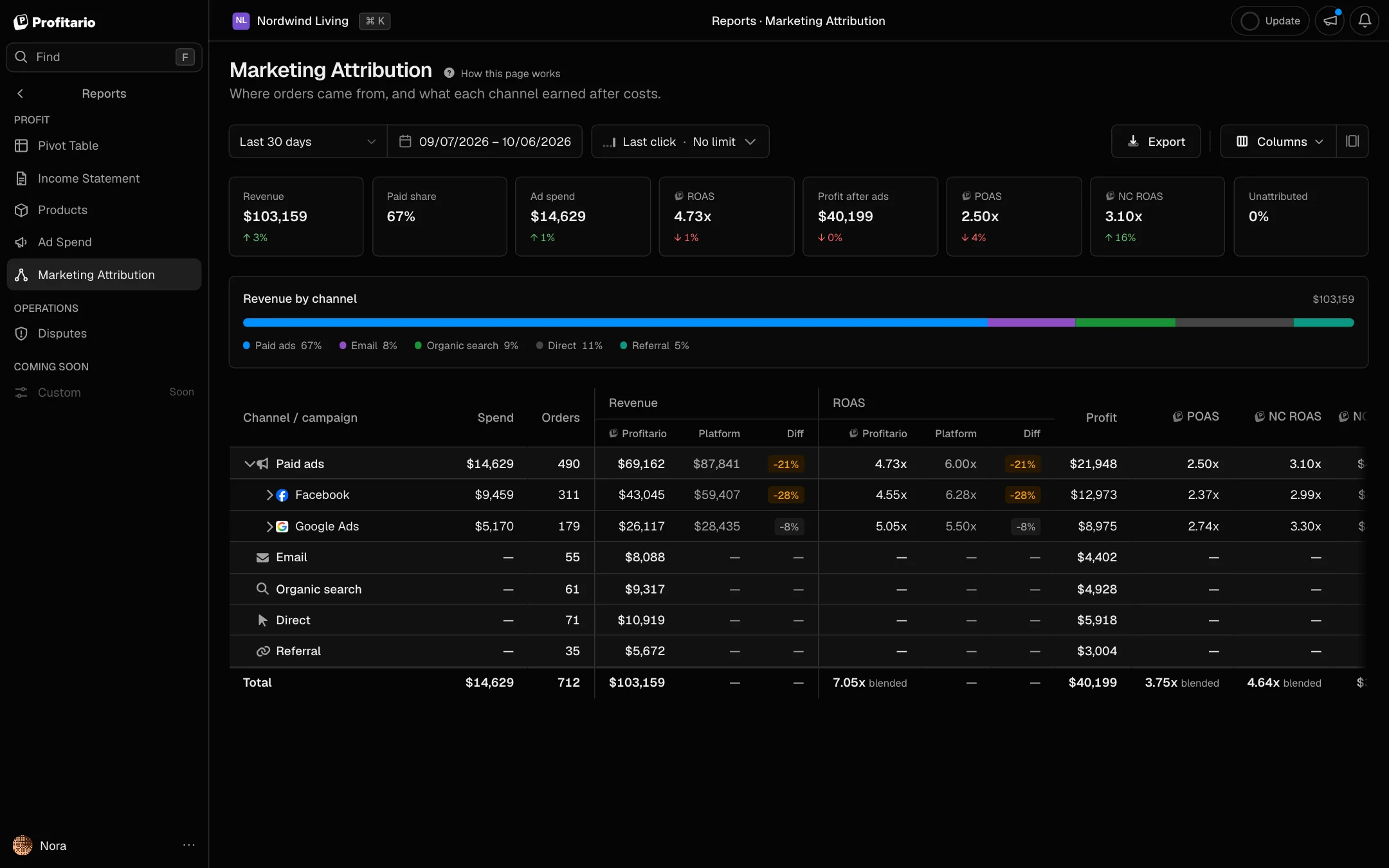Select Marketing Attribution in sidebar
Image resolution: width=1389 pixels, height=868 pixels.
tap(104, 275)
